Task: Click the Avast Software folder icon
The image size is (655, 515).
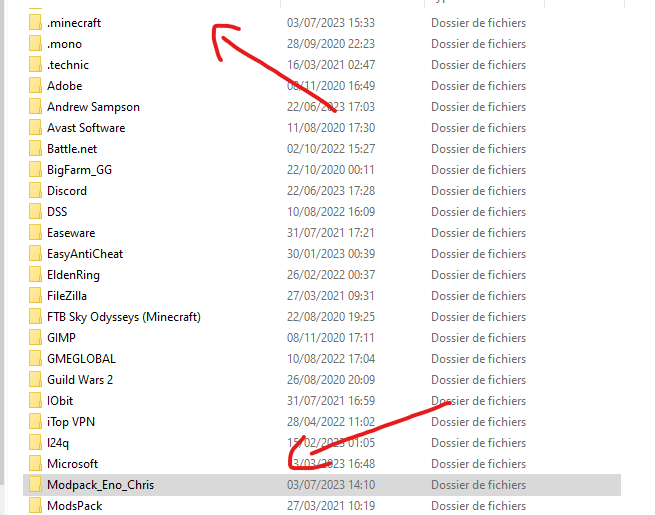Action: coord(36,127)
